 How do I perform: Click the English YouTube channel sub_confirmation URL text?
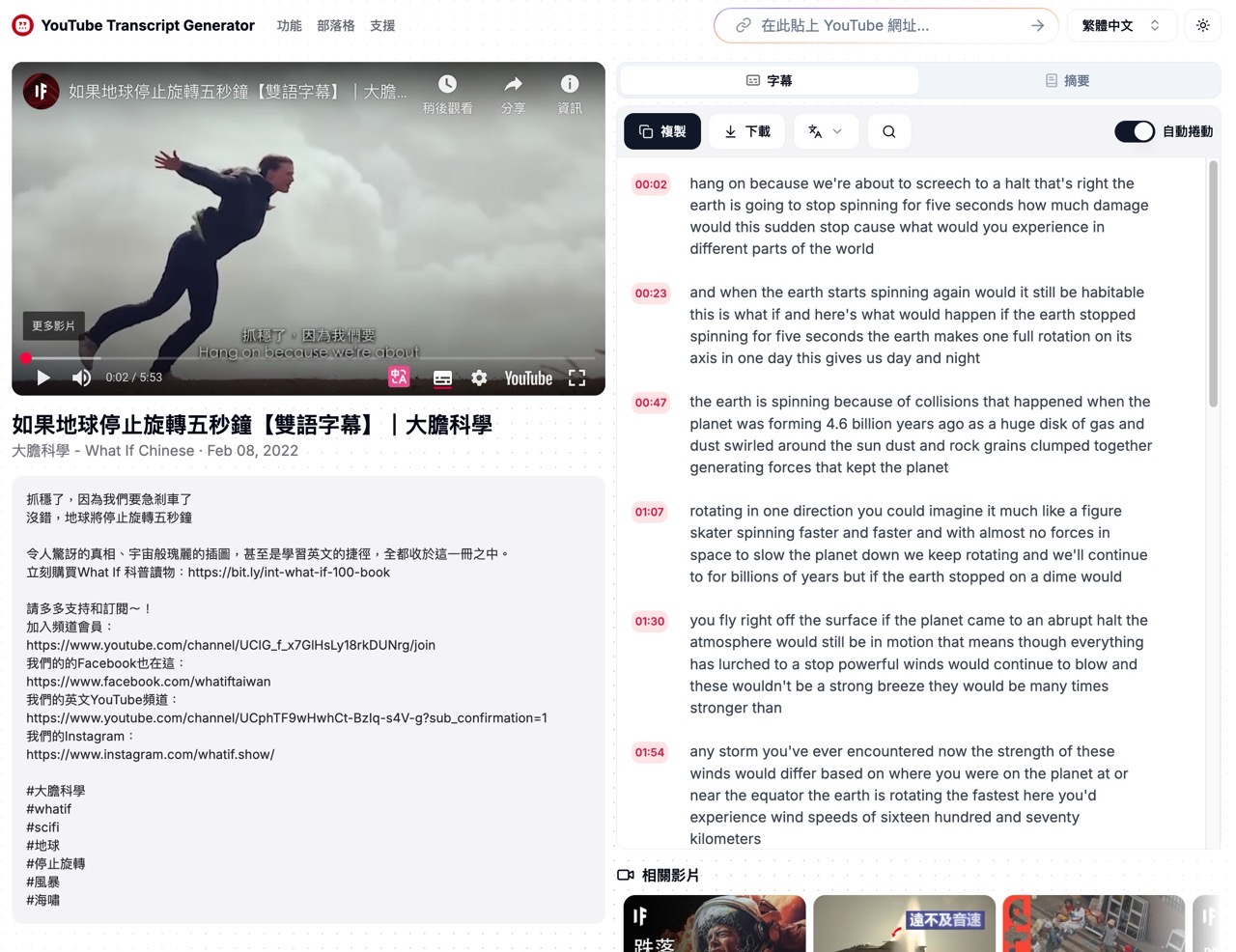[x=287, y=718]
